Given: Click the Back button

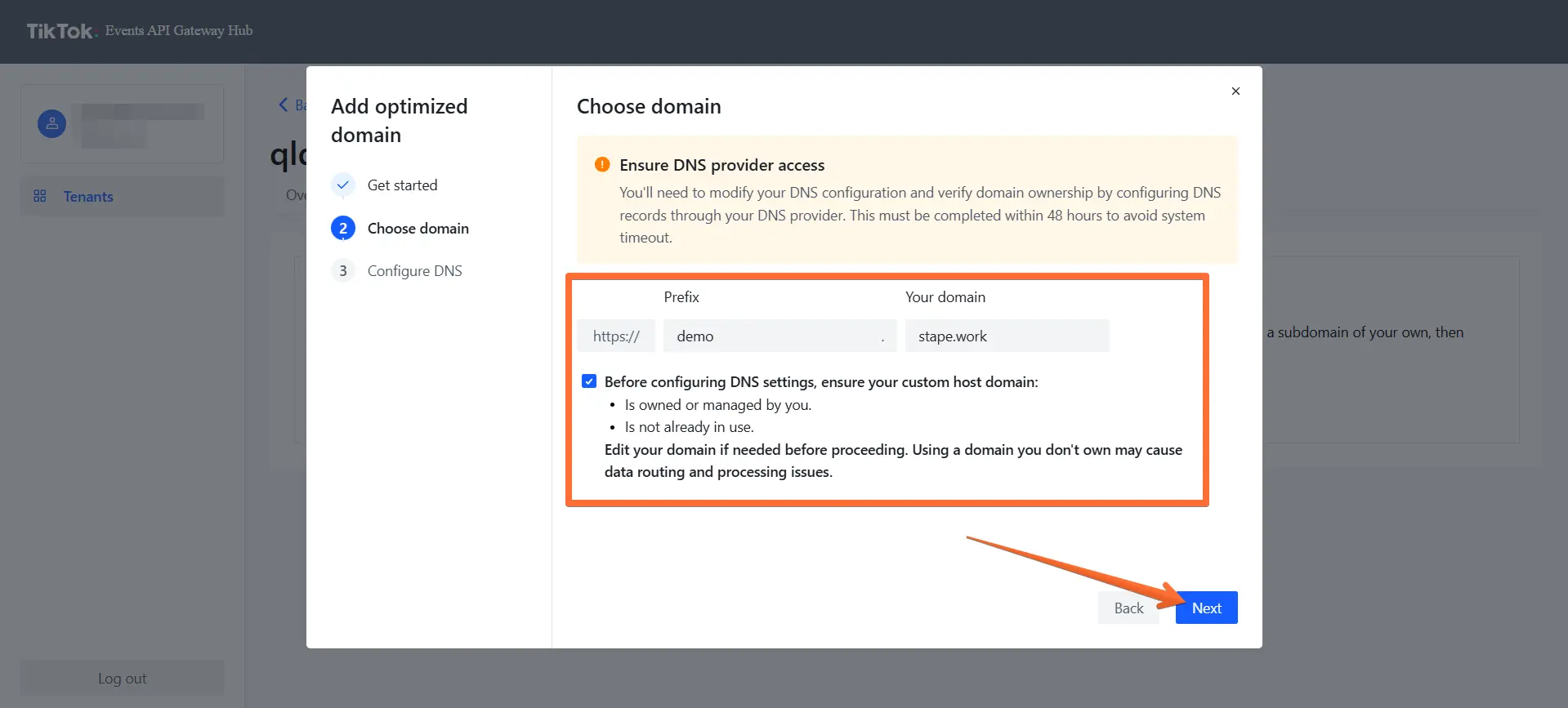Looking at the screenshot, I should [x=1128, y=608].
